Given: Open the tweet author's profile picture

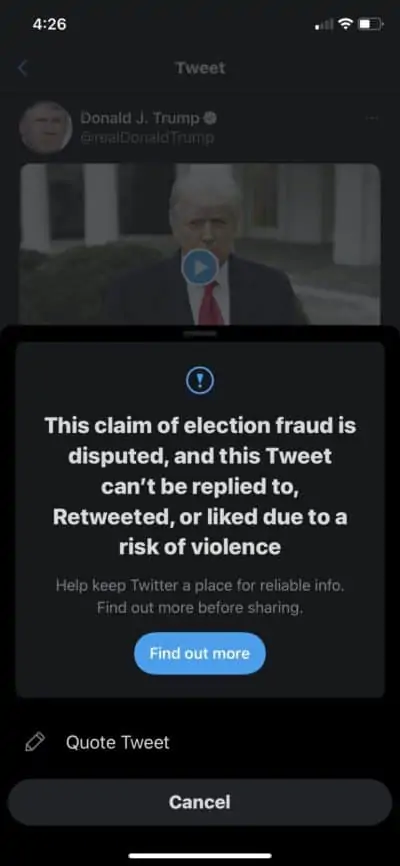Looking at the screenshot, I should [x=46, y=128].
